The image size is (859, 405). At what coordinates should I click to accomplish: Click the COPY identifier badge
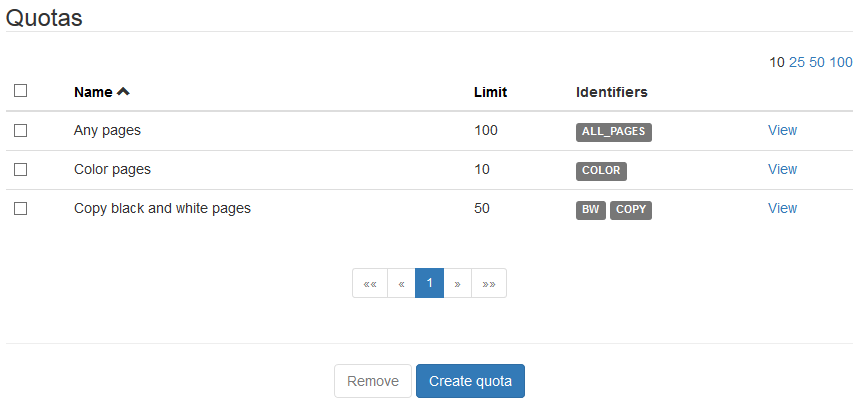tap(631, 209)
